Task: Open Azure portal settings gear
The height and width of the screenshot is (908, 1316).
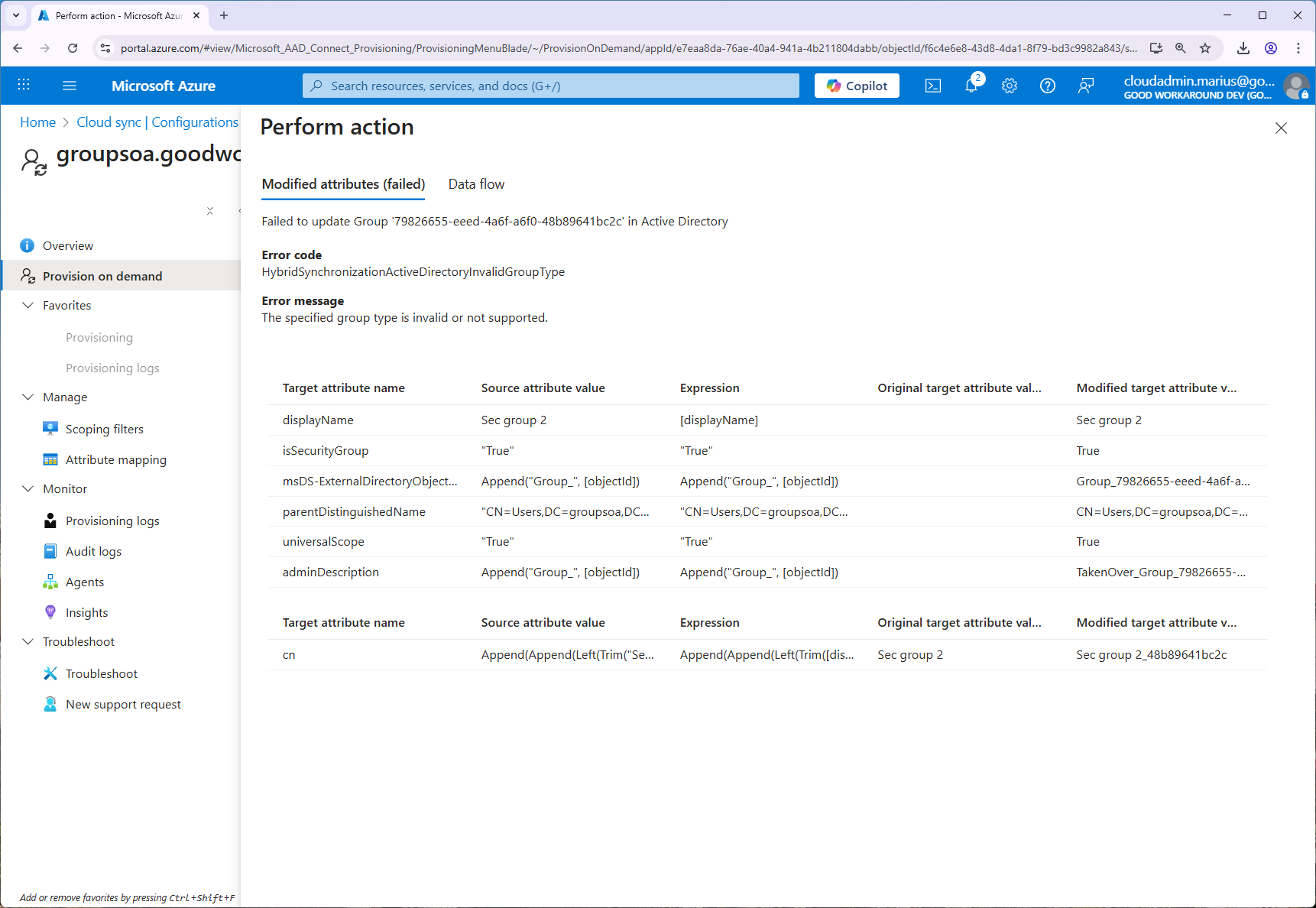Action: [x=1009, y=86]
